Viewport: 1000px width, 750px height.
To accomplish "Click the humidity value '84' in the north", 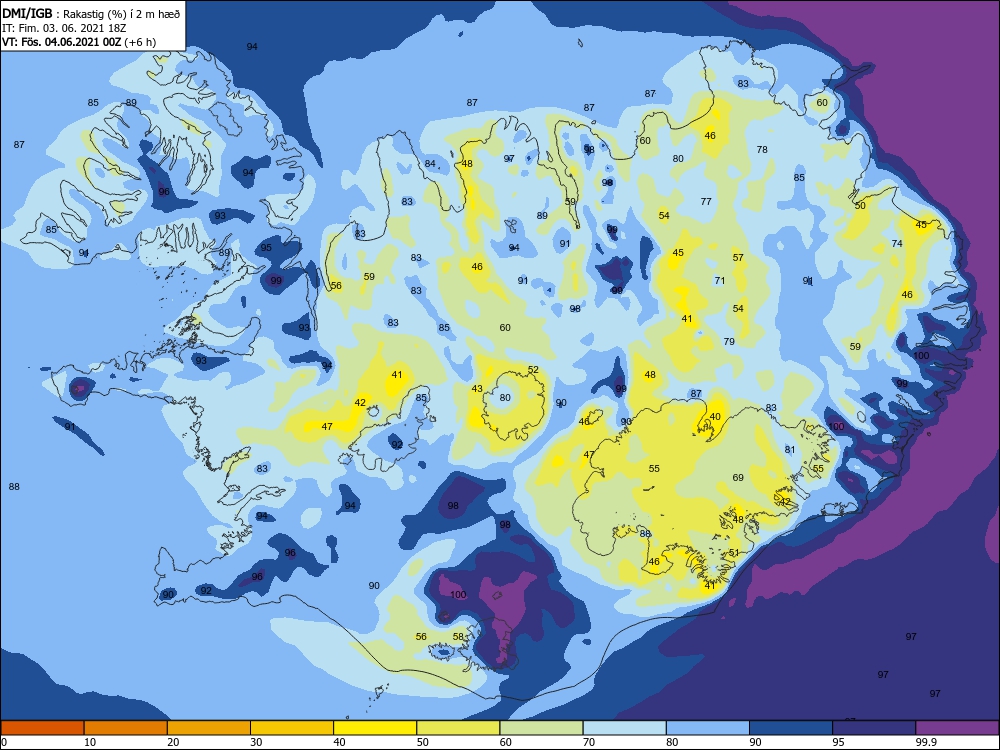I will pos(430,164).
